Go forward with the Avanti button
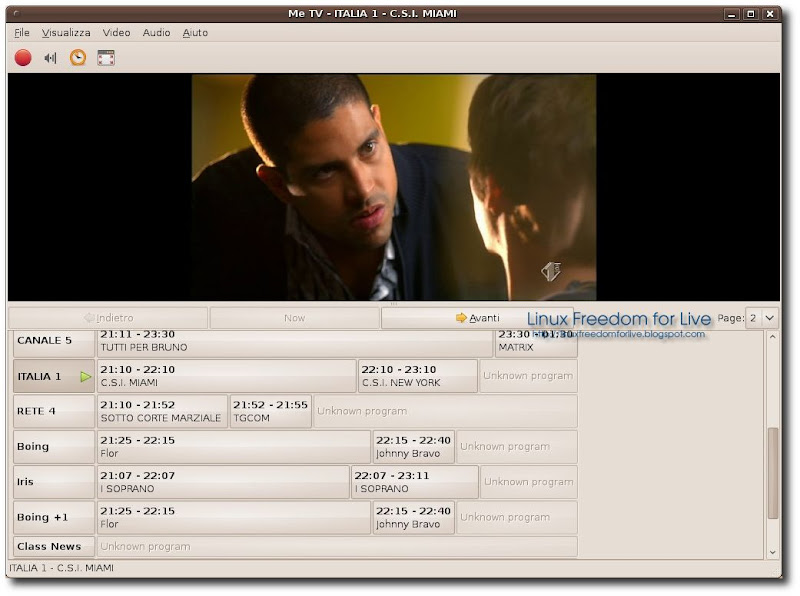Viewport: 800px width, 596px height. click(477, 318)
